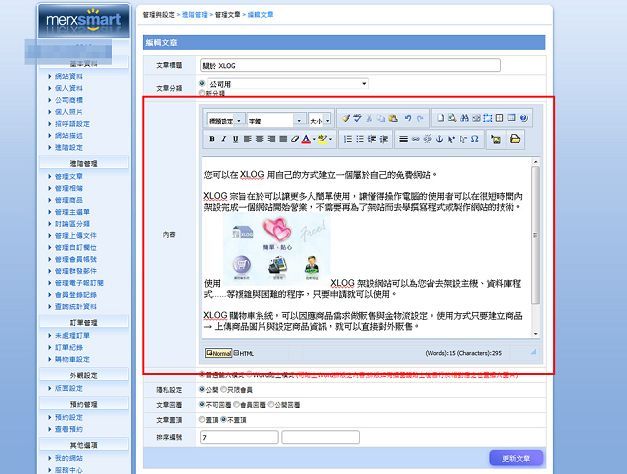Click the sort number field containing 7
The height and width of the screenshot is (474, 627).
239,437
